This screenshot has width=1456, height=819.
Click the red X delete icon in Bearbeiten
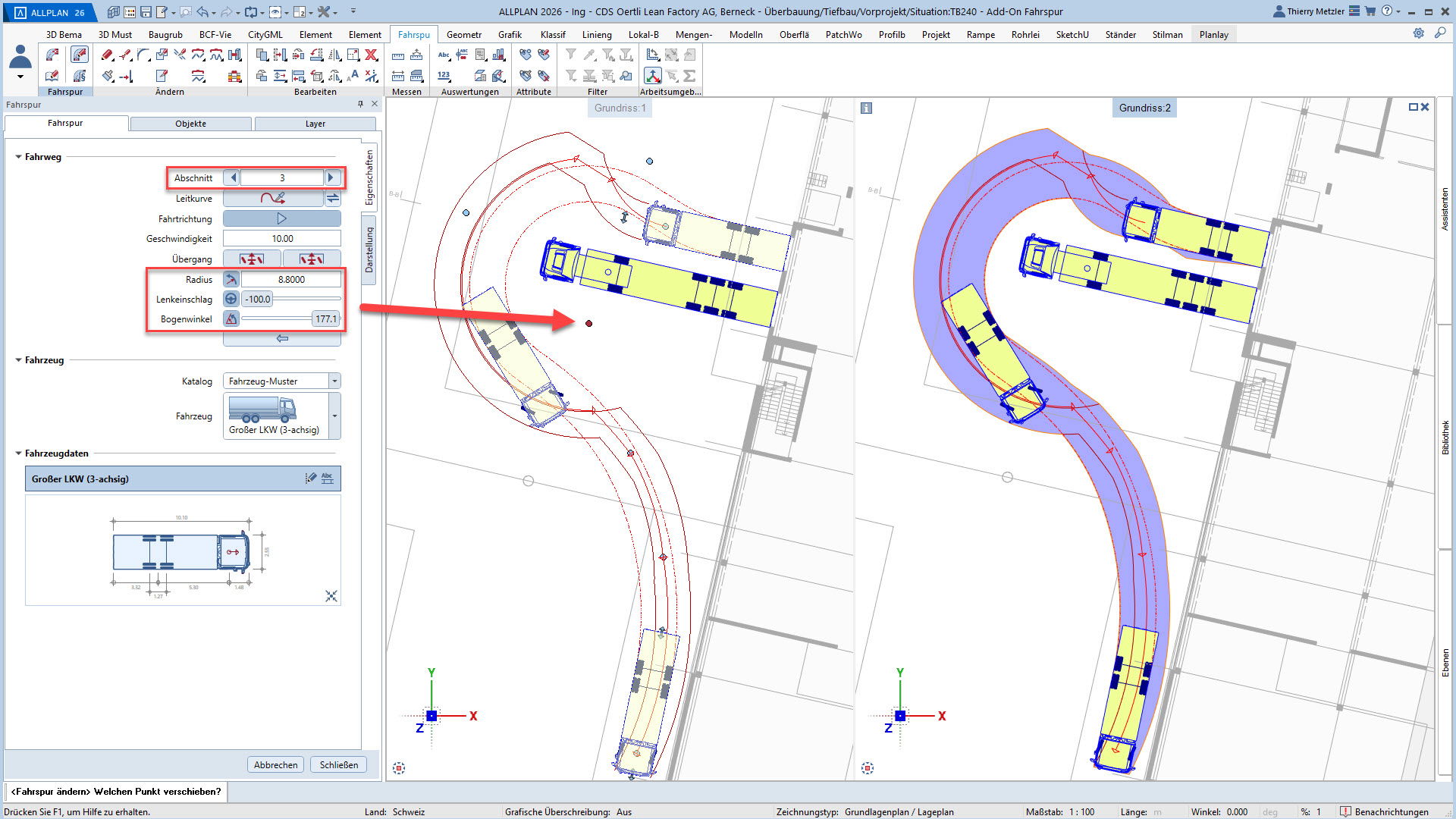pos(371,55)
